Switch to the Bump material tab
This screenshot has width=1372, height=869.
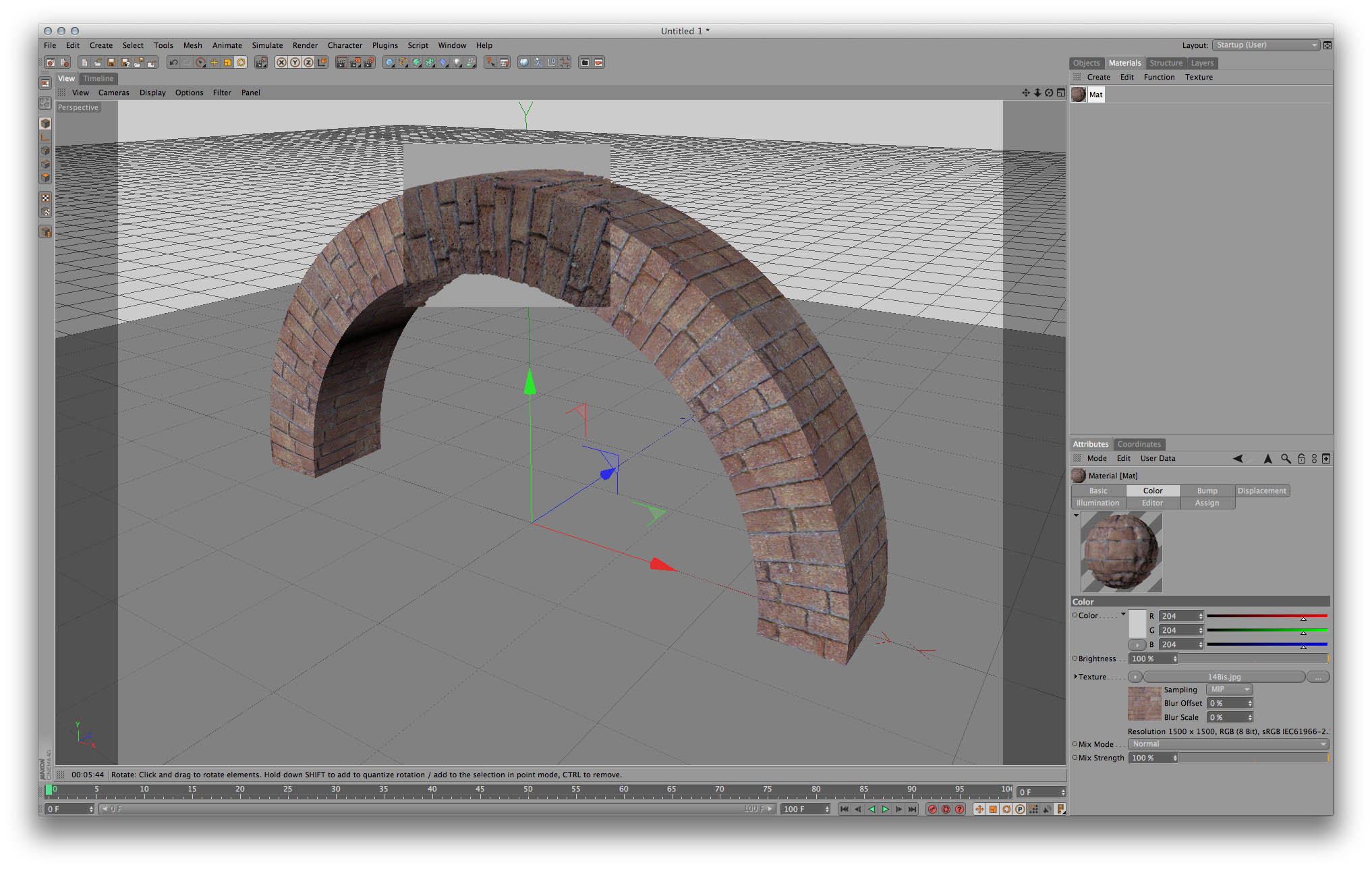[1207, 491]
